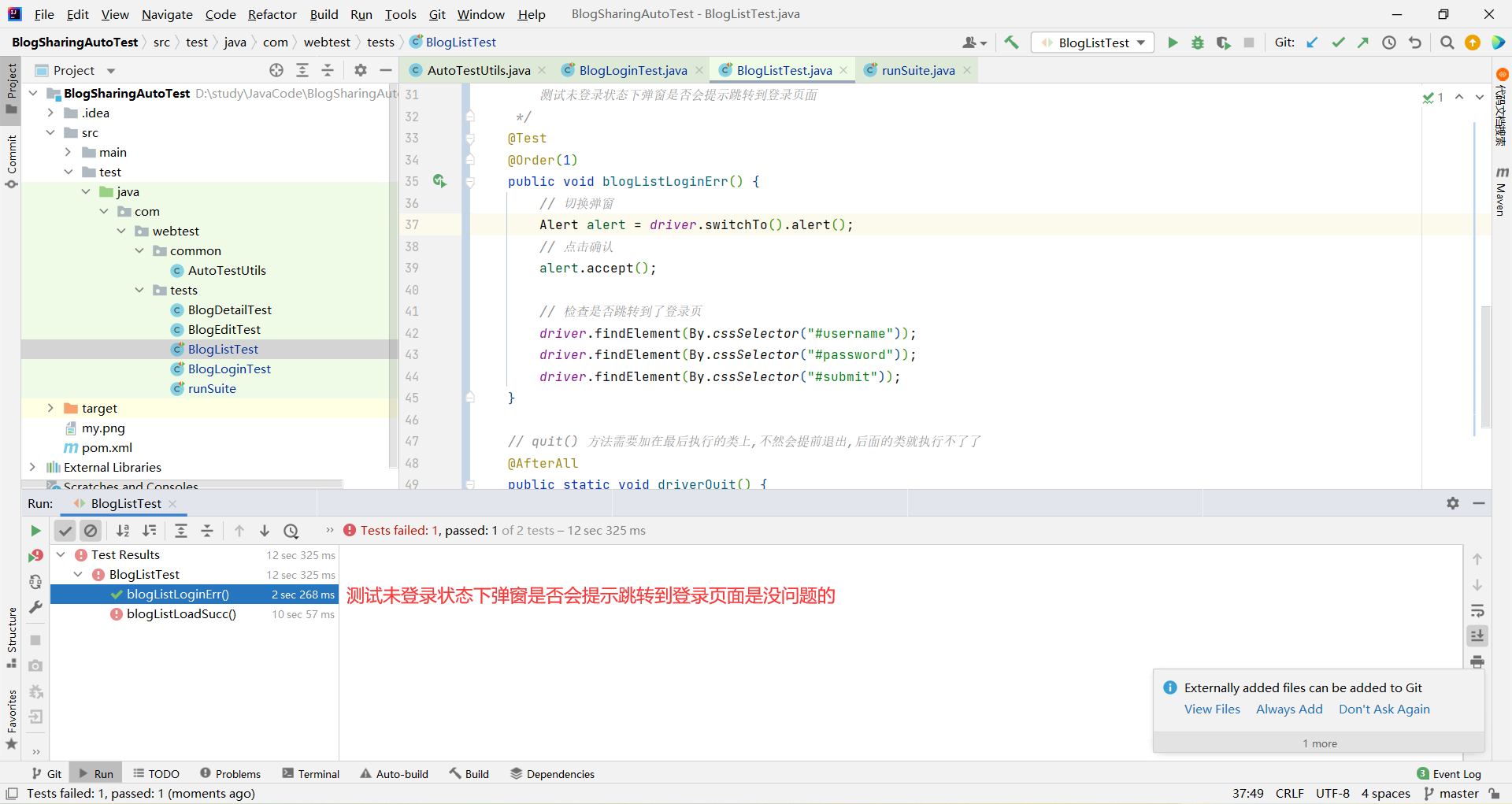Open the Build menu
This screenshot has height=804, width=1512.
tap(324, 14)
